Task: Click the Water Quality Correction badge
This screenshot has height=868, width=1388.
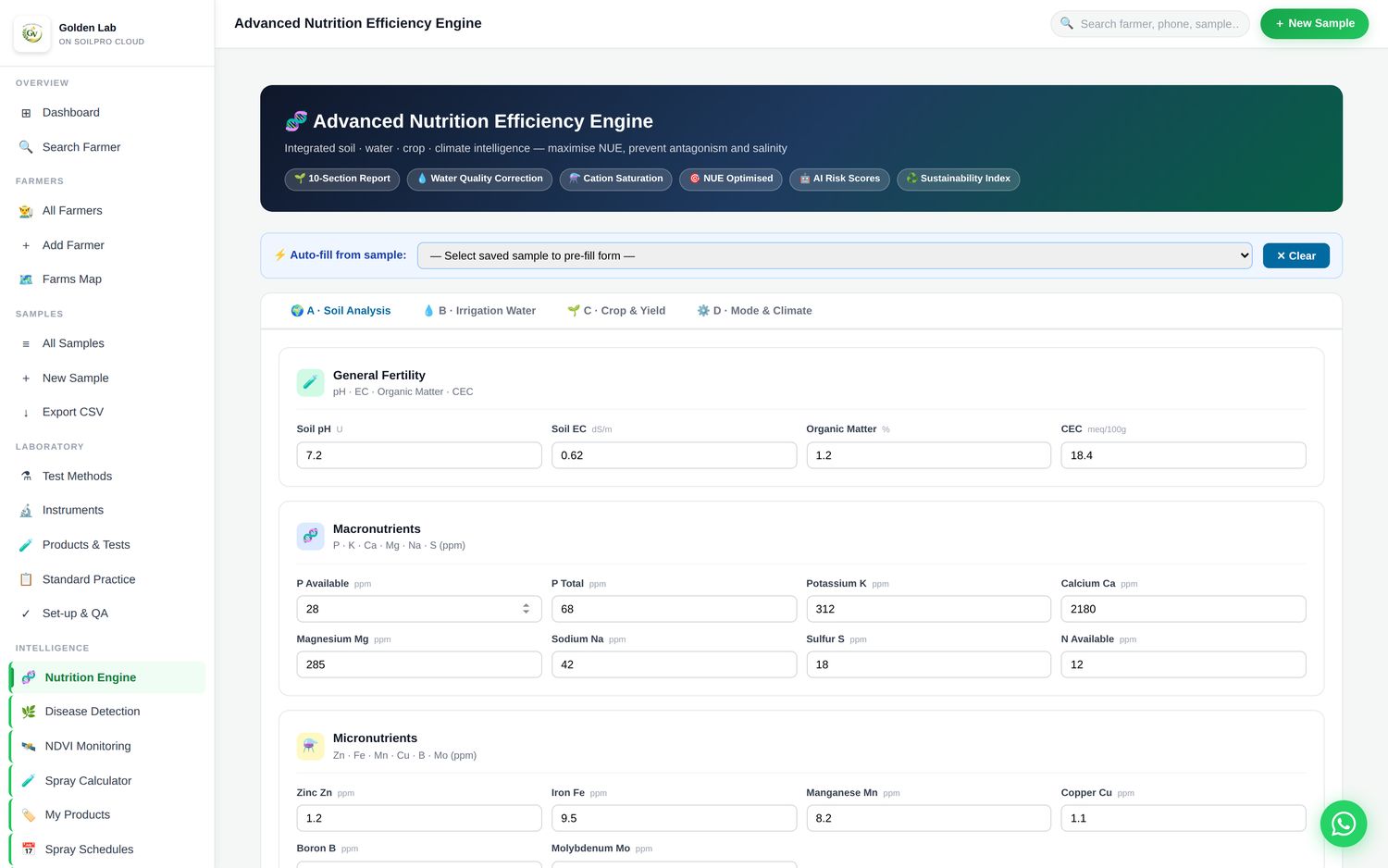Action: [479, 179]
